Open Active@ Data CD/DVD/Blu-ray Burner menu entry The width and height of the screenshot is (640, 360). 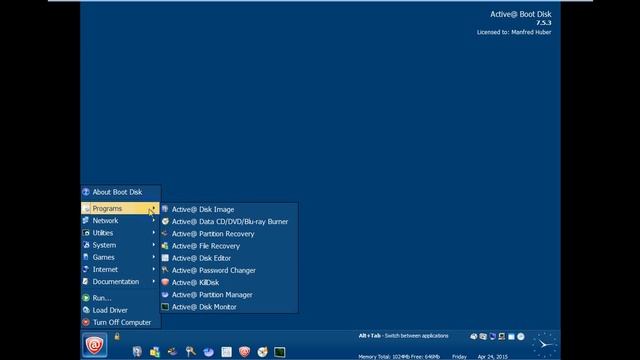point(229,221)
